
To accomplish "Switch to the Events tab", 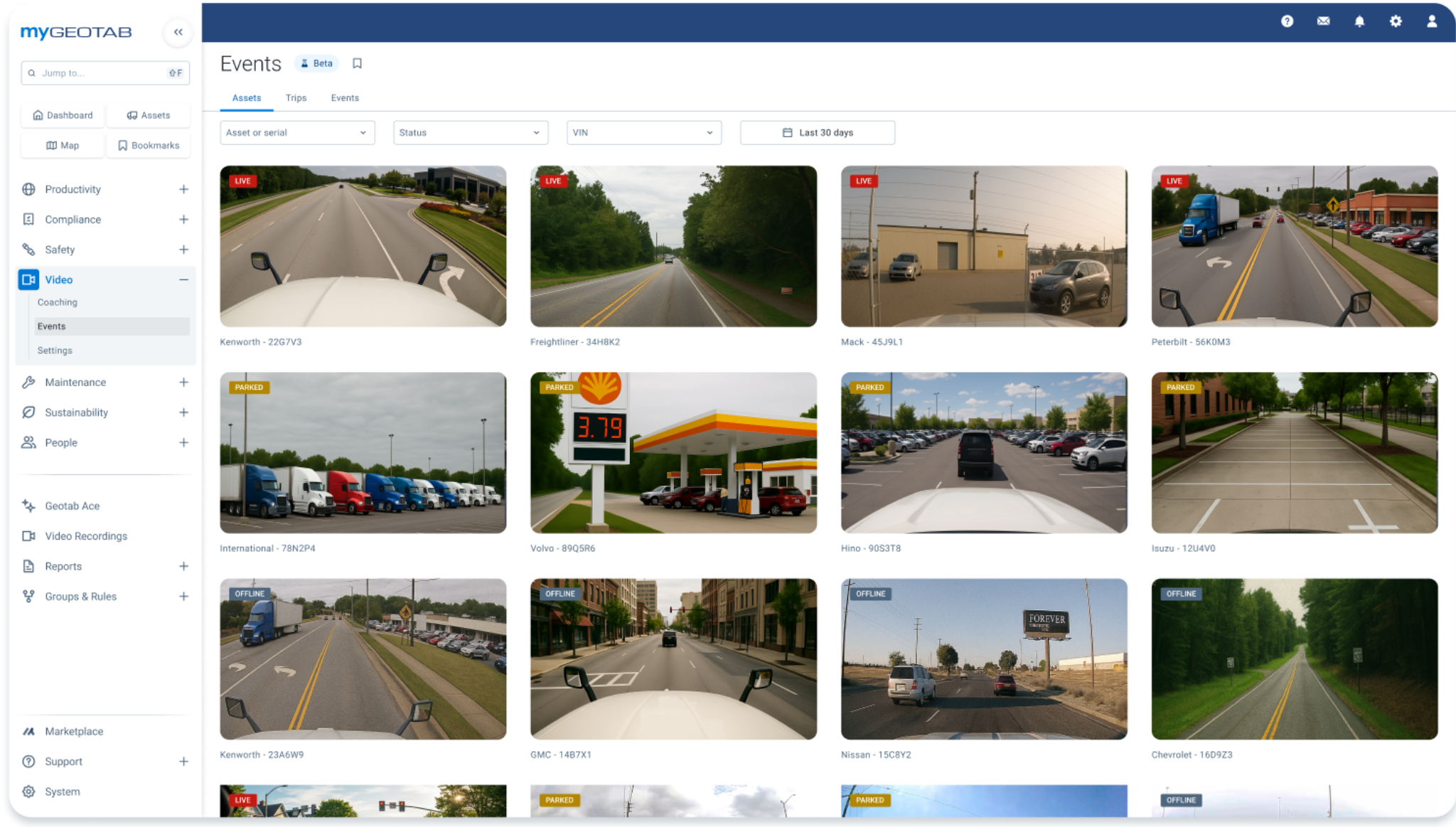I will click(x=345, y=98).
